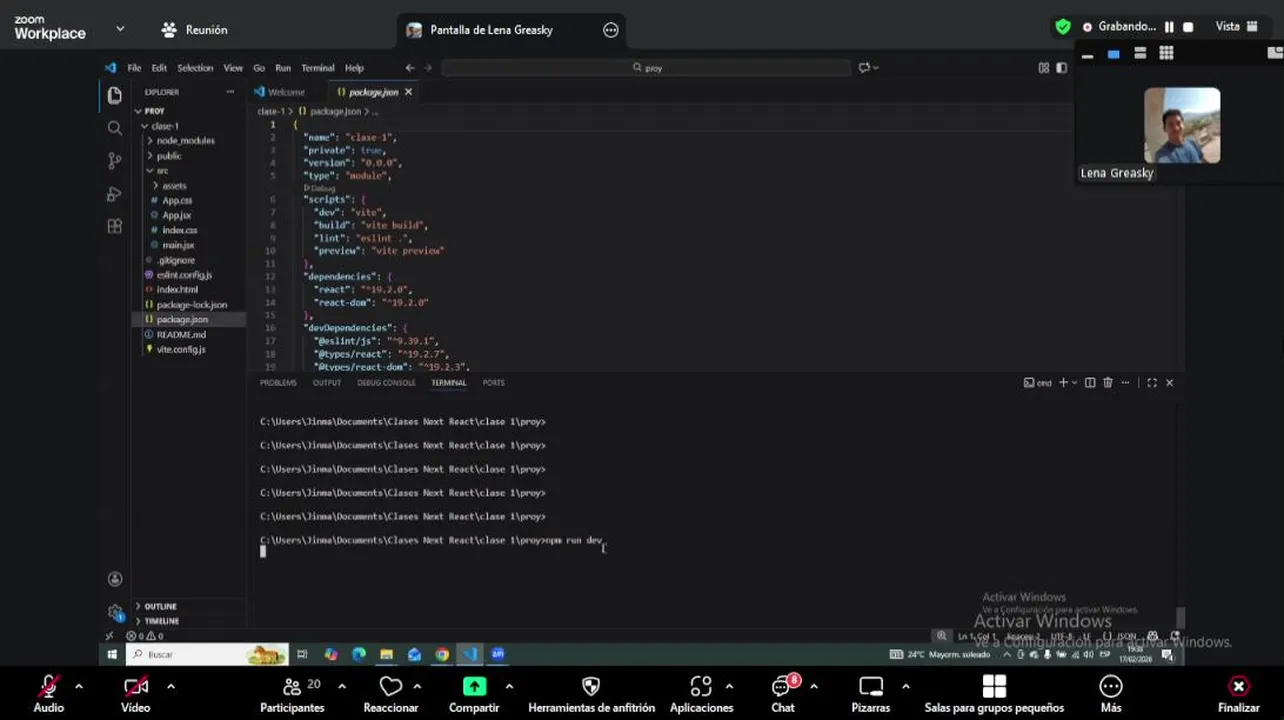The width and height of the screenshot is (1284, 720).
Task: Pause the Zoom recording
Action: pos(1169,27)
